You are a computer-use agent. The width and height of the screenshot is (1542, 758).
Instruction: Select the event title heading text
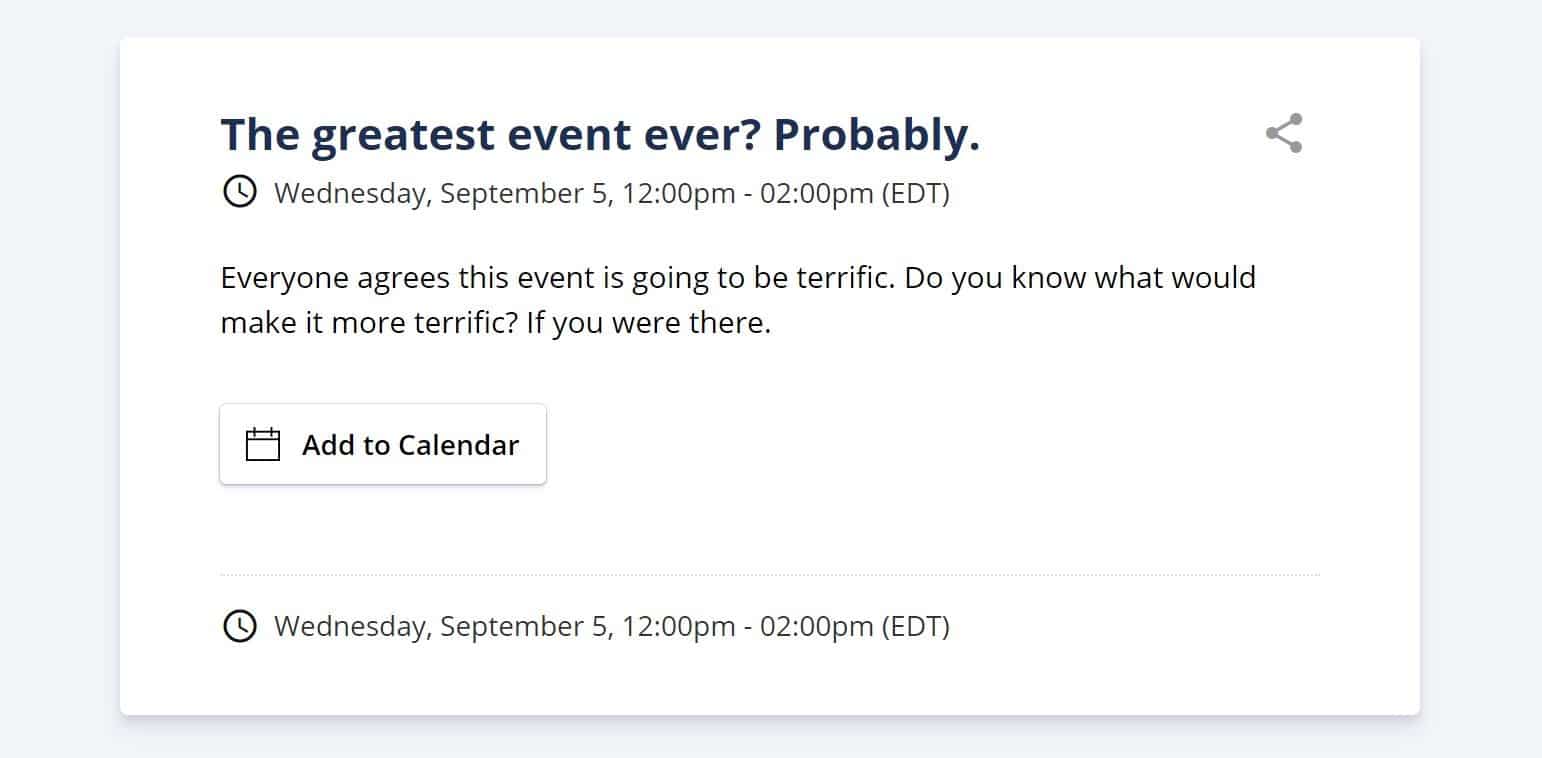point(600,135)
